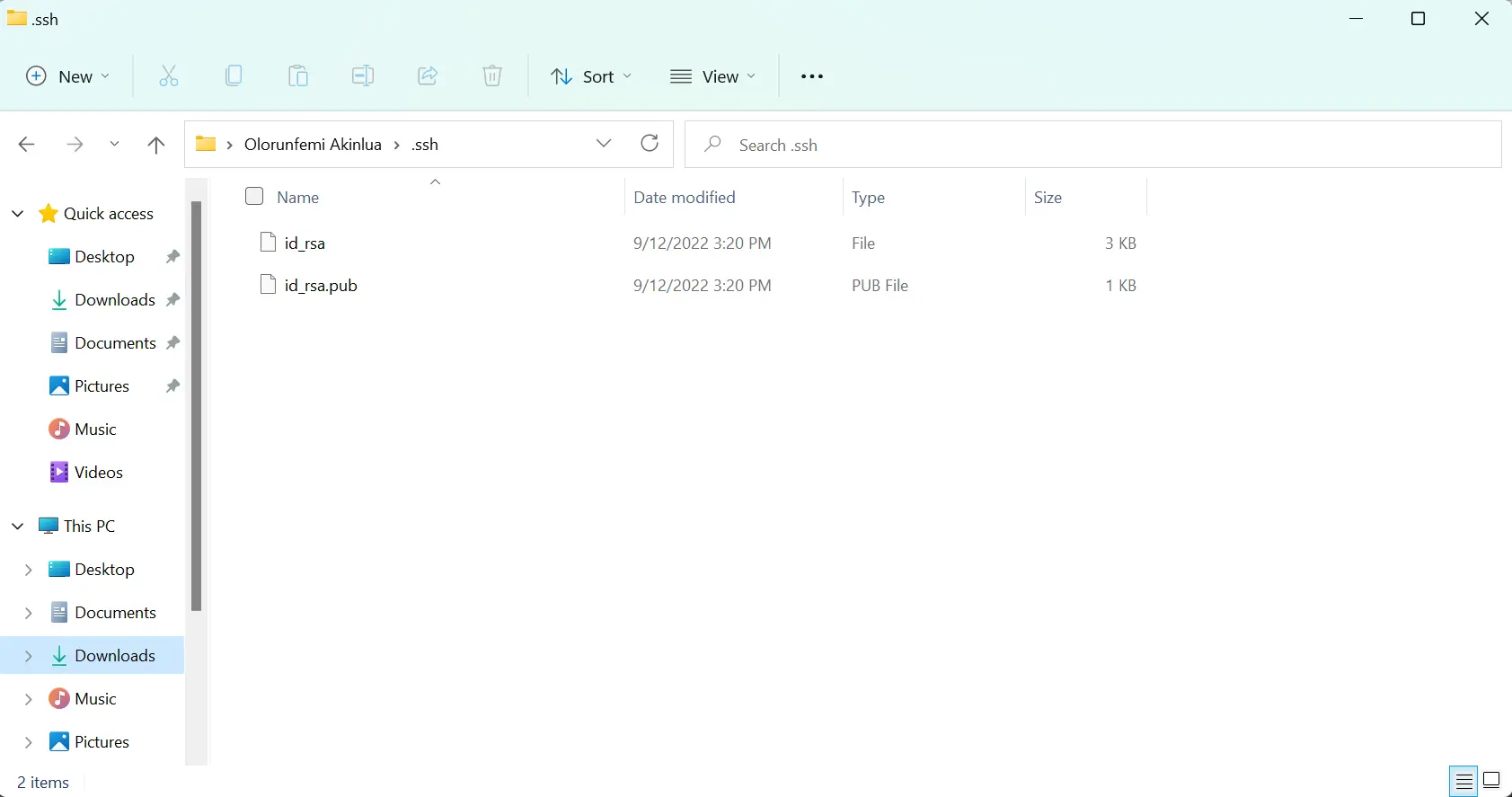Open the See more ellipsis menu
The height and width of the screenshot is (797, 1512).
(812, 76)
